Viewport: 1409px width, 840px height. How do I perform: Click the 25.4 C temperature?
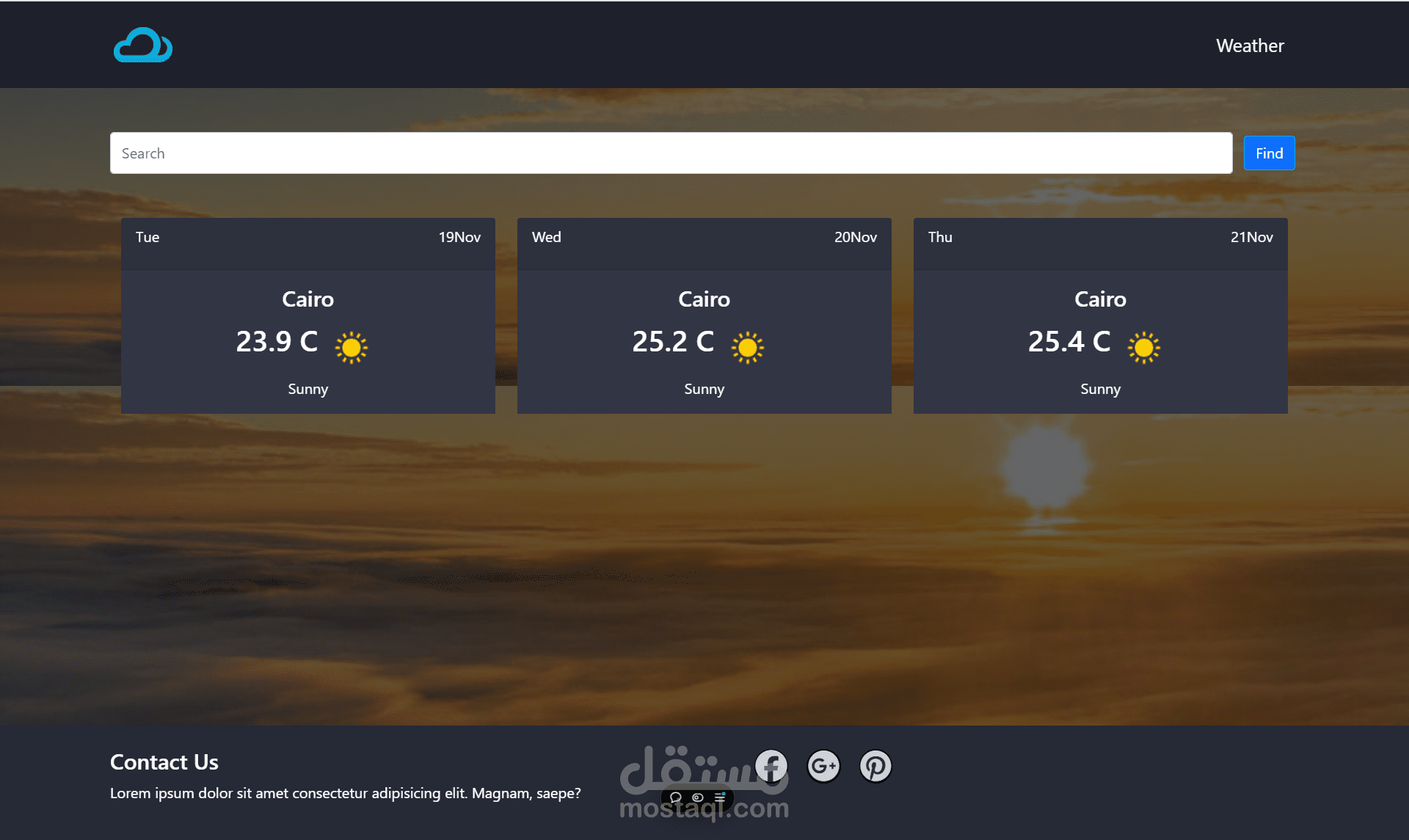coord(1069,342)
